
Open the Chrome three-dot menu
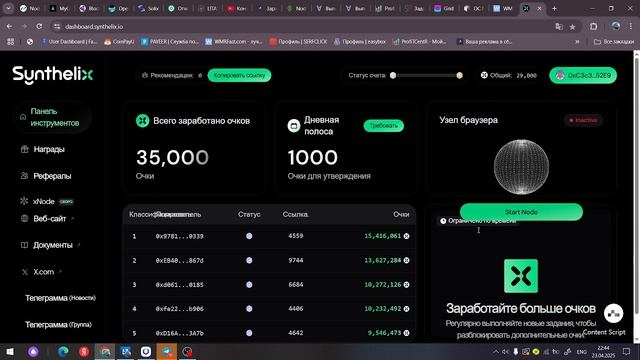coord(631,27)
